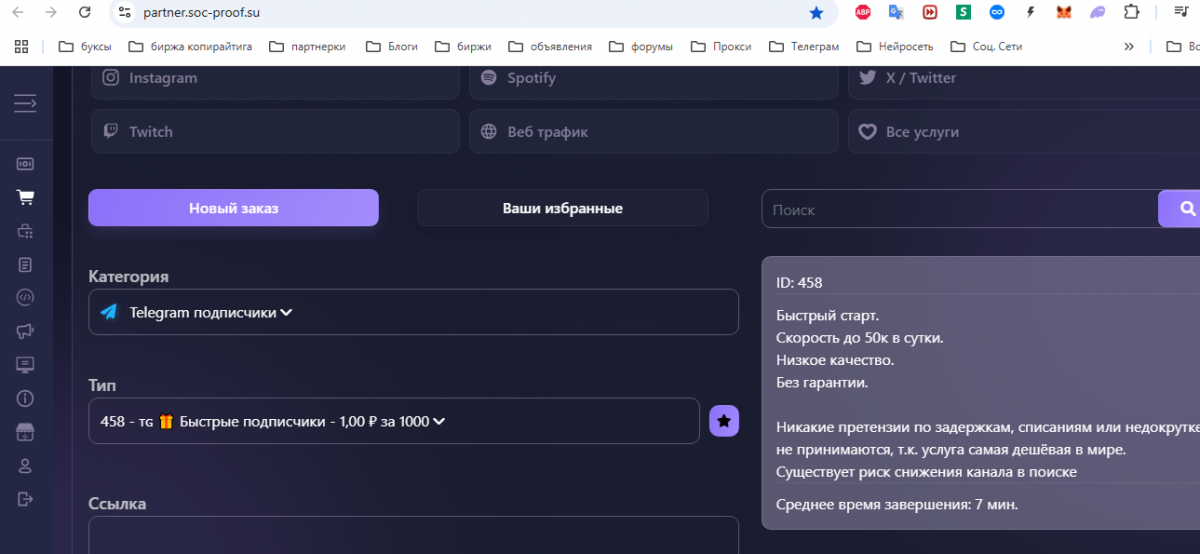1200x554 pixels.
Task: Click the Поиск search field
Action: (x=960, y=209)
